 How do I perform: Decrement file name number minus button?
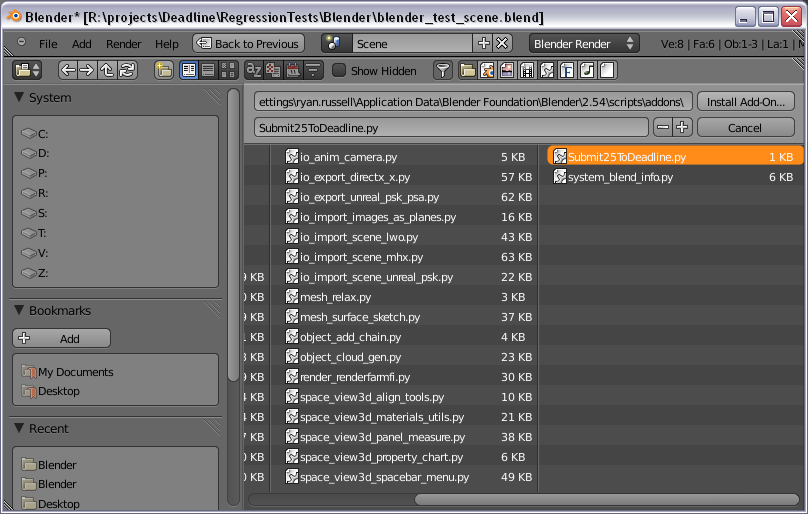pyautogui.click(x=663, y=127)
